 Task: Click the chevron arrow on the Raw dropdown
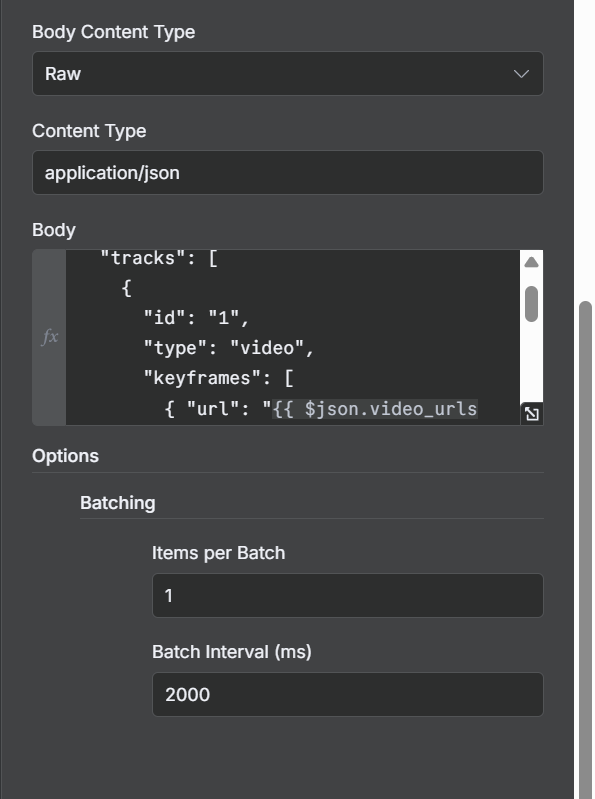tap(521, 74)
